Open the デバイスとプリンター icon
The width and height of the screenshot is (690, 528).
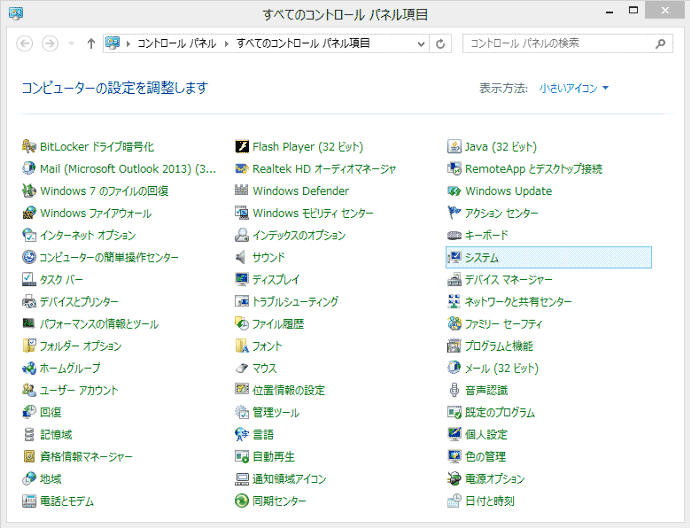click(x=29, y=301)
